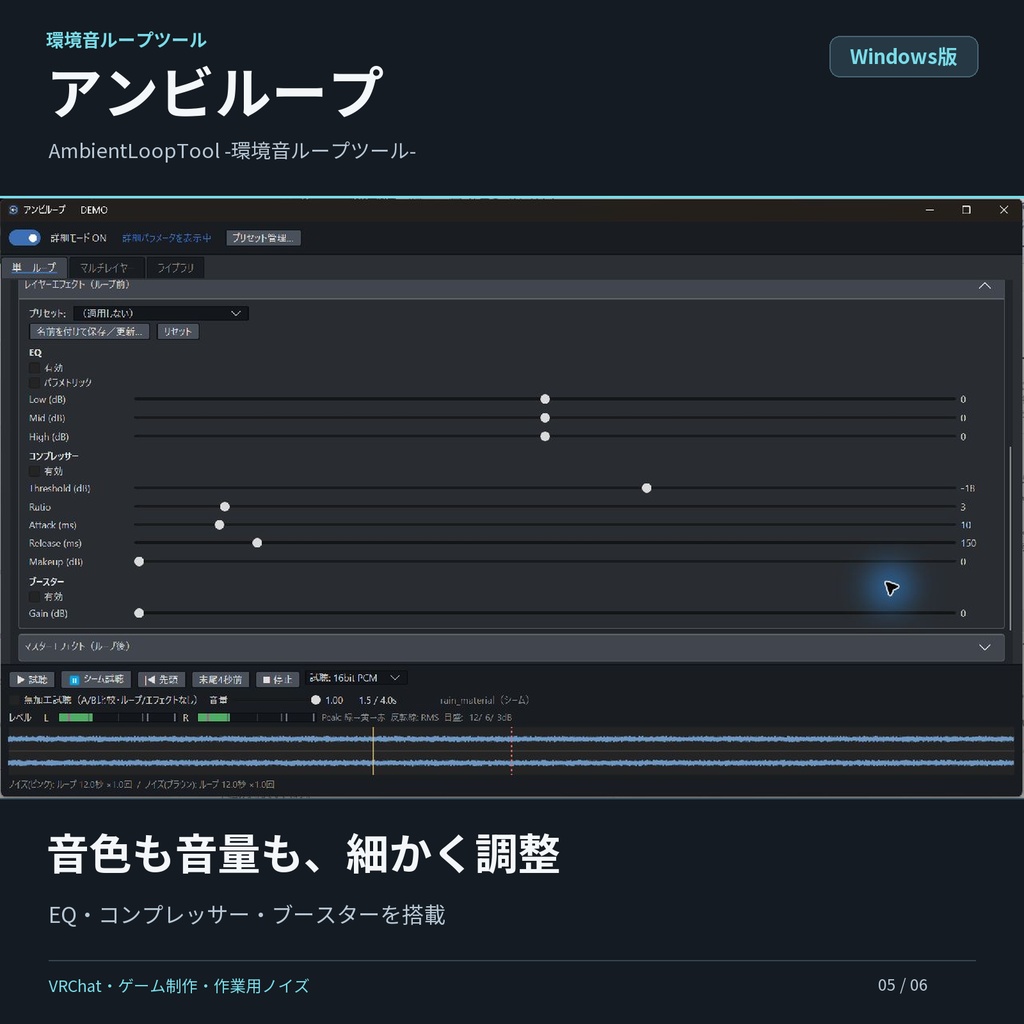Click the 詳細パラメータを表示中 status text
This screenshot has height=1024, width=1024.
[167, 238]
